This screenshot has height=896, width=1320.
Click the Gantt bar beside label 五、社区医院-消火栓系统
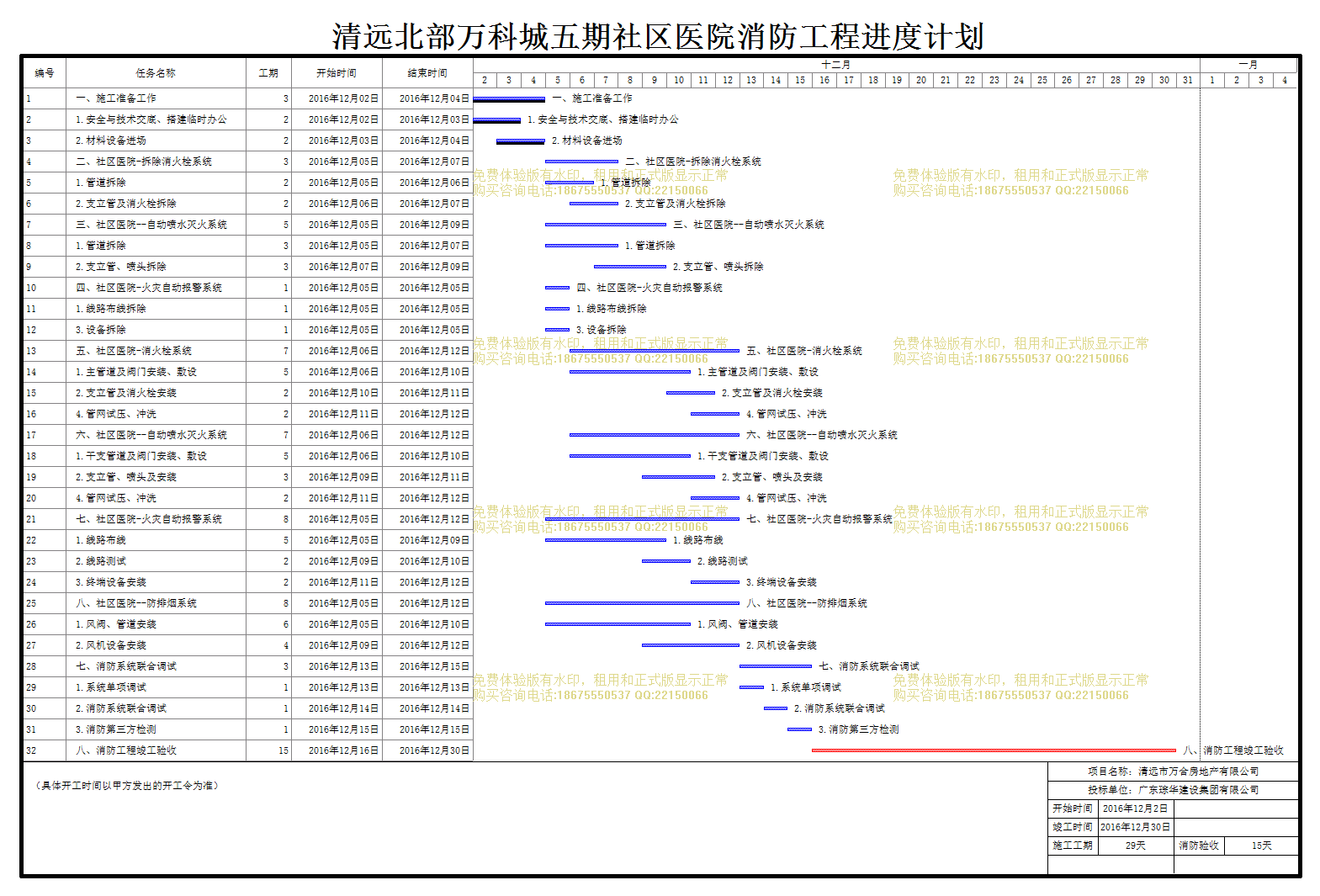click(x=655, y=351)
